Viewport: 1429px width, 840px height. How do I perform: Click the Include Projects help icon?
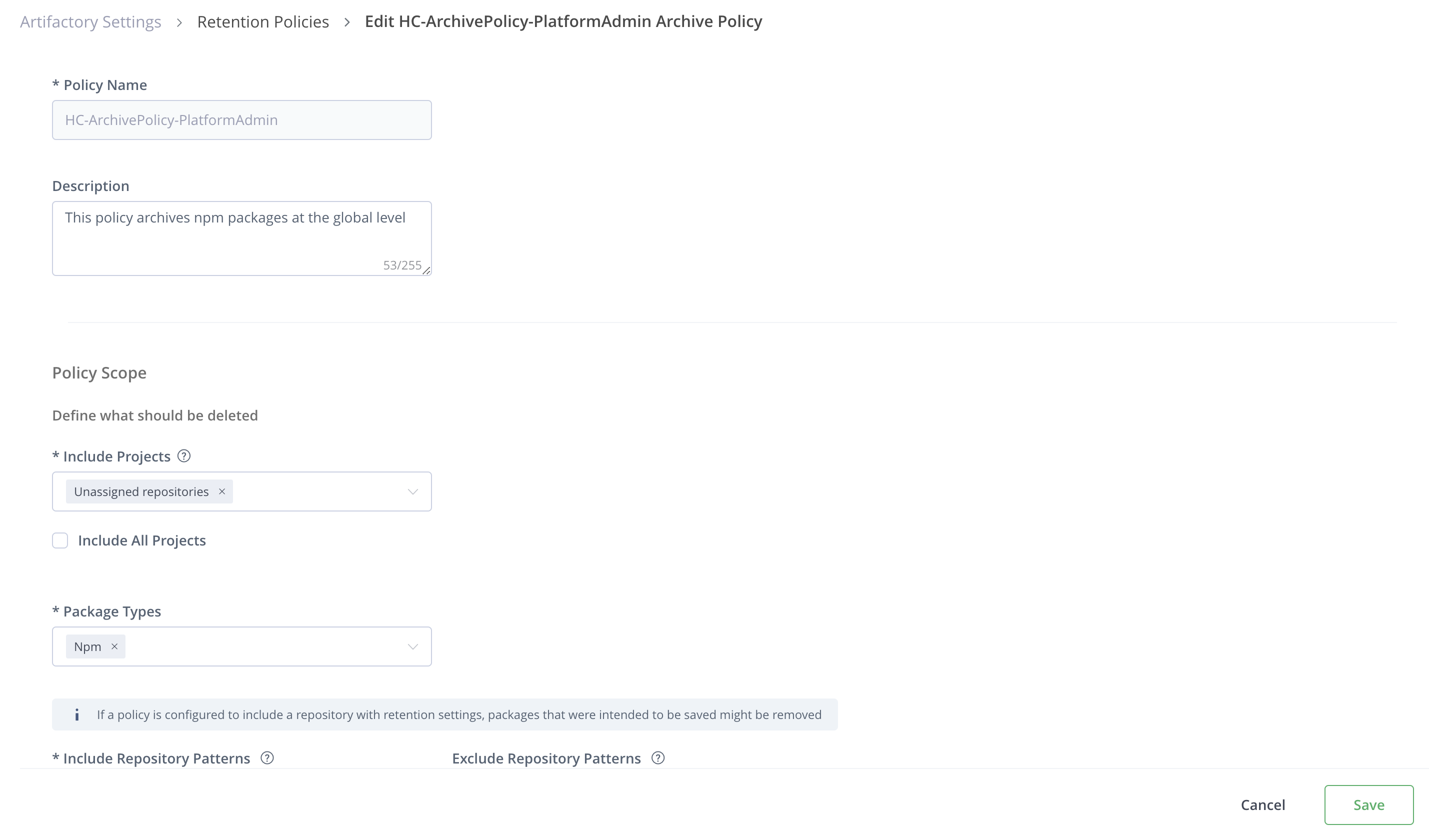pyautogui.click(x=183, y=456)
